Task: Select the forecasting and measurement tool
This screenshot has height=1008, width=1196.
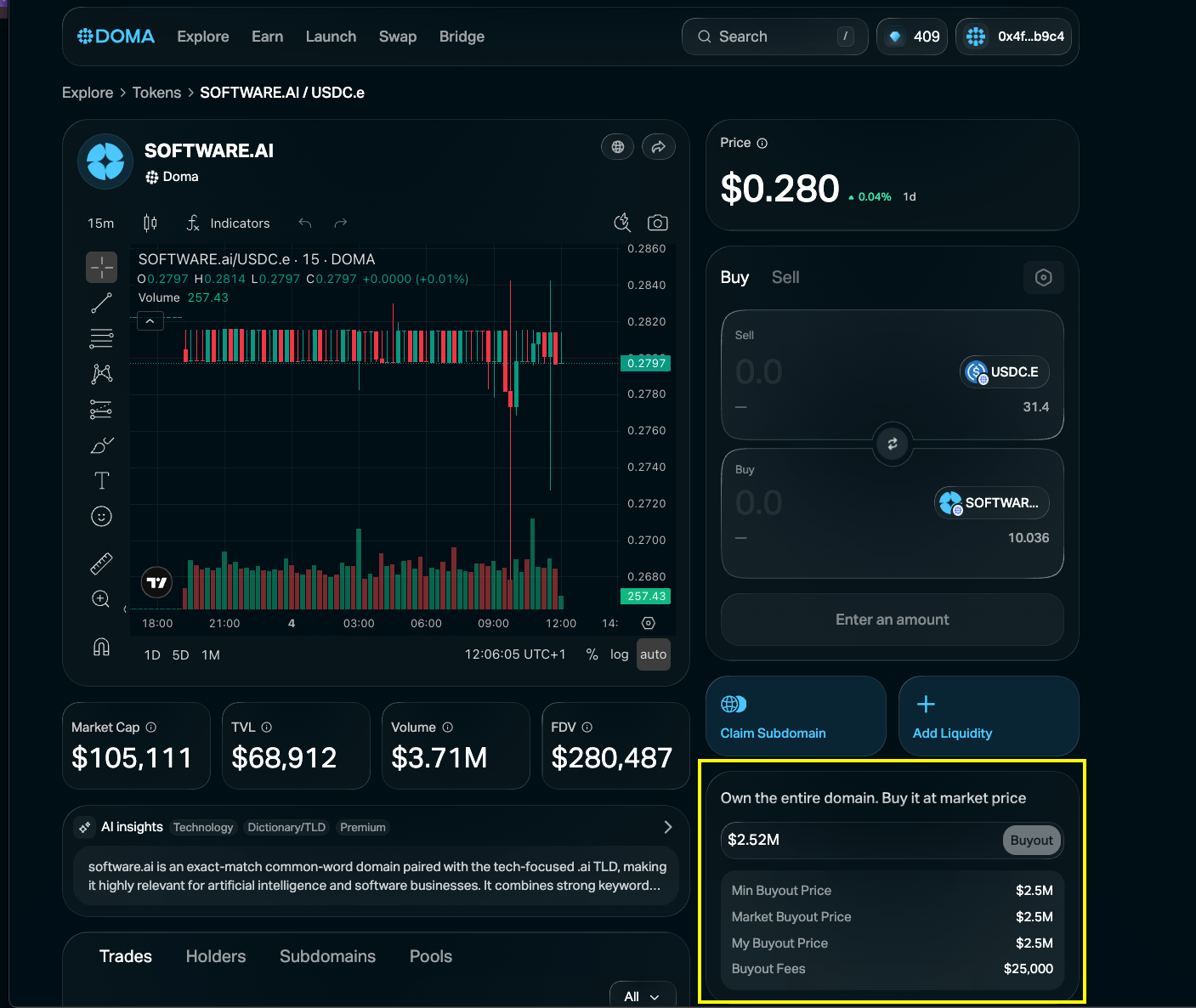Action: click(x=101, y=410)
